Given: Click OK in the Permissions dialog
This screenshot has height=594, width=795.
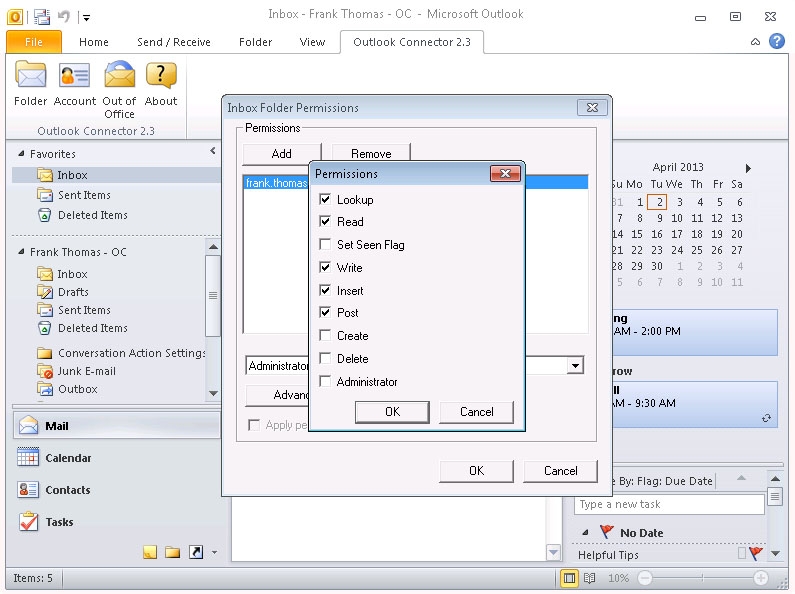Looking at the screenshot, I should pyautogui.click(x=392, y=412).
